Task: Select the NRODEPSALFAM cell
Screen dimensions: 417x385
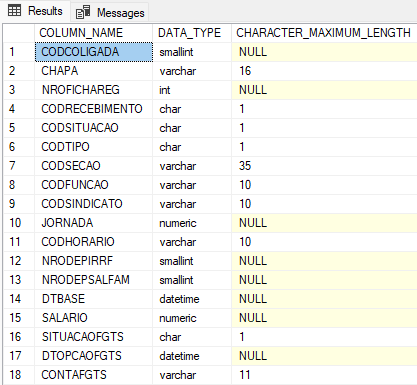Action: tap(94, 280)
